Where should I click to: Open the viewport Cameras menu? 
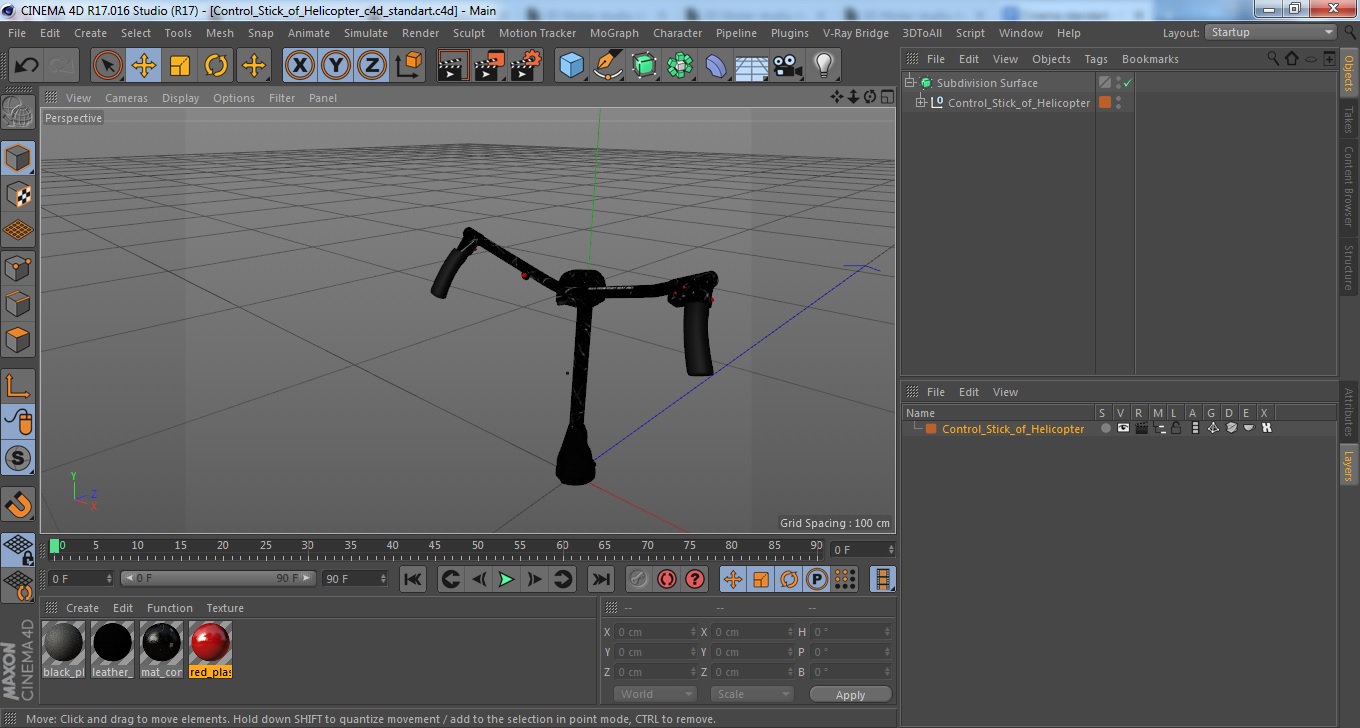coord(126,98)
